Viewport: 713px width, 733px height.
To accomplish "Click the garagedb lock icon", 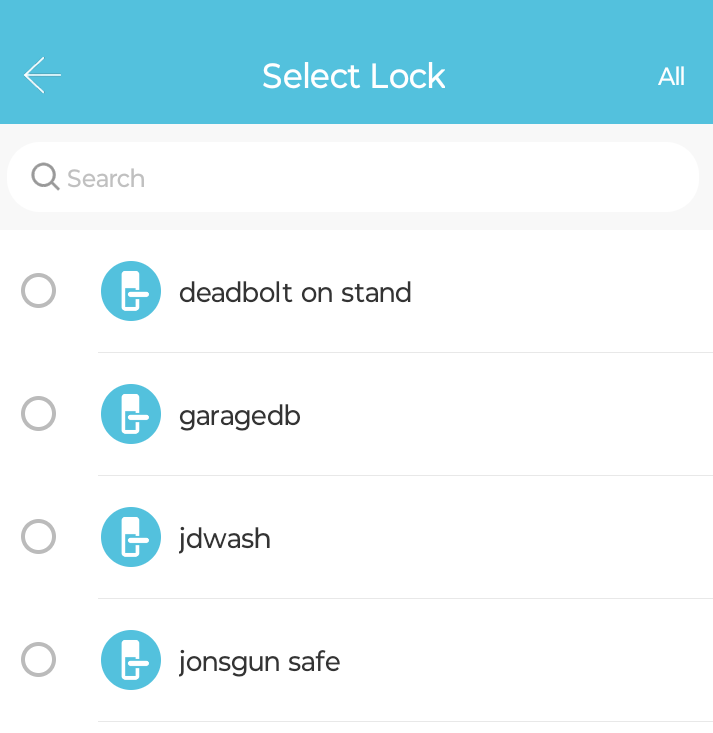I will (x=131, y=414).
